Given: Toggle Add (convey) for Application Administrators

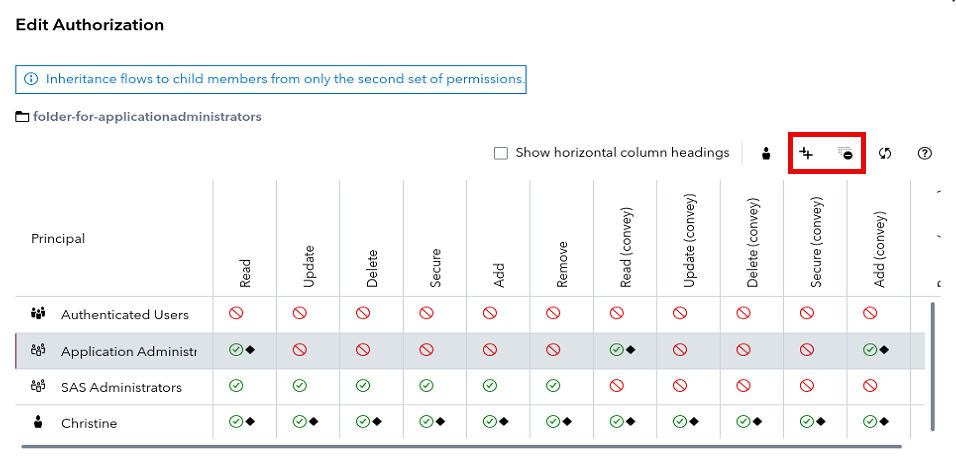Looking at the screenshot, I should [x=870, y=350].
